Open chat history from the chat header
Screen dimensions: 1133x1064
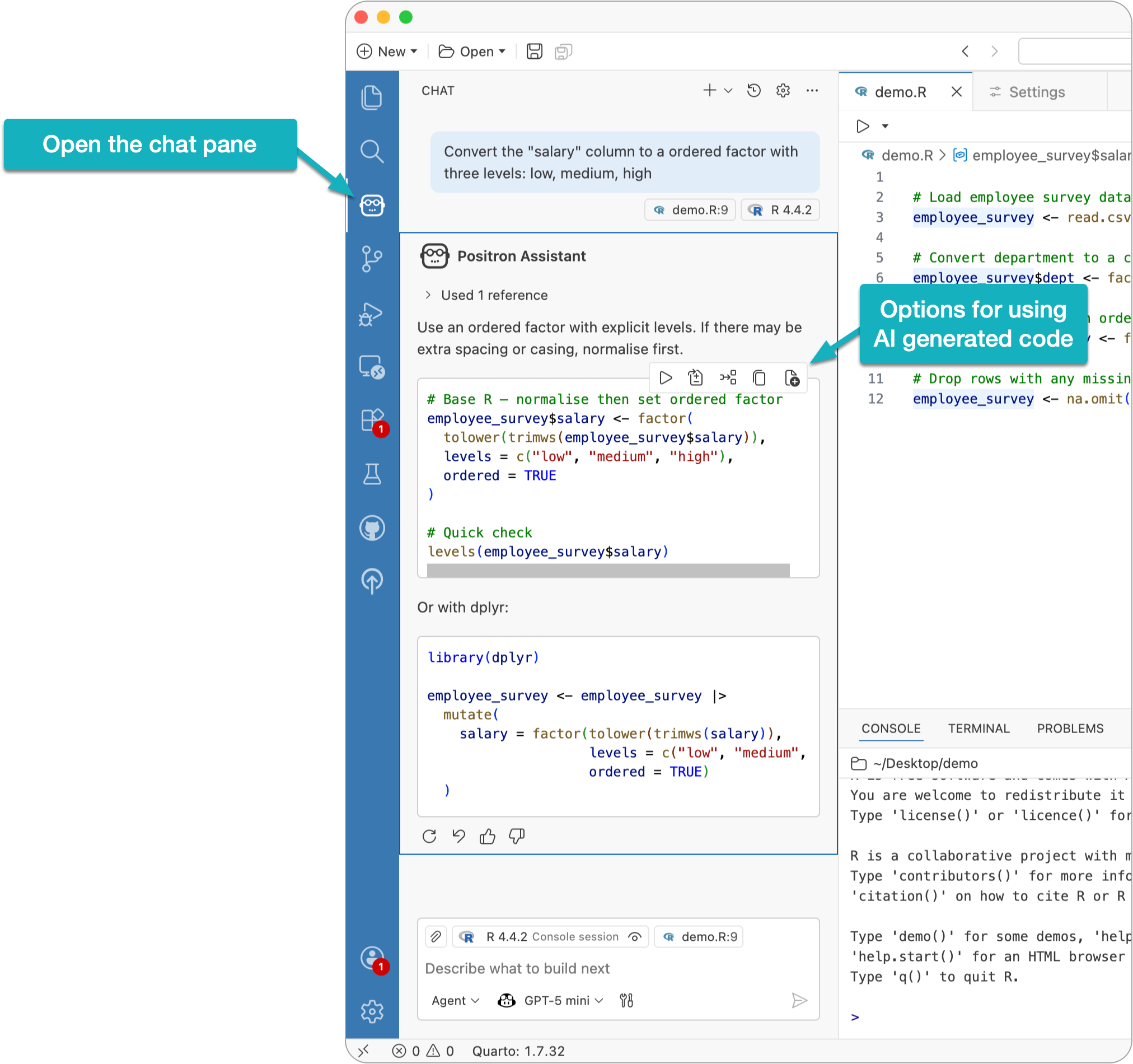tap(753, 90)
